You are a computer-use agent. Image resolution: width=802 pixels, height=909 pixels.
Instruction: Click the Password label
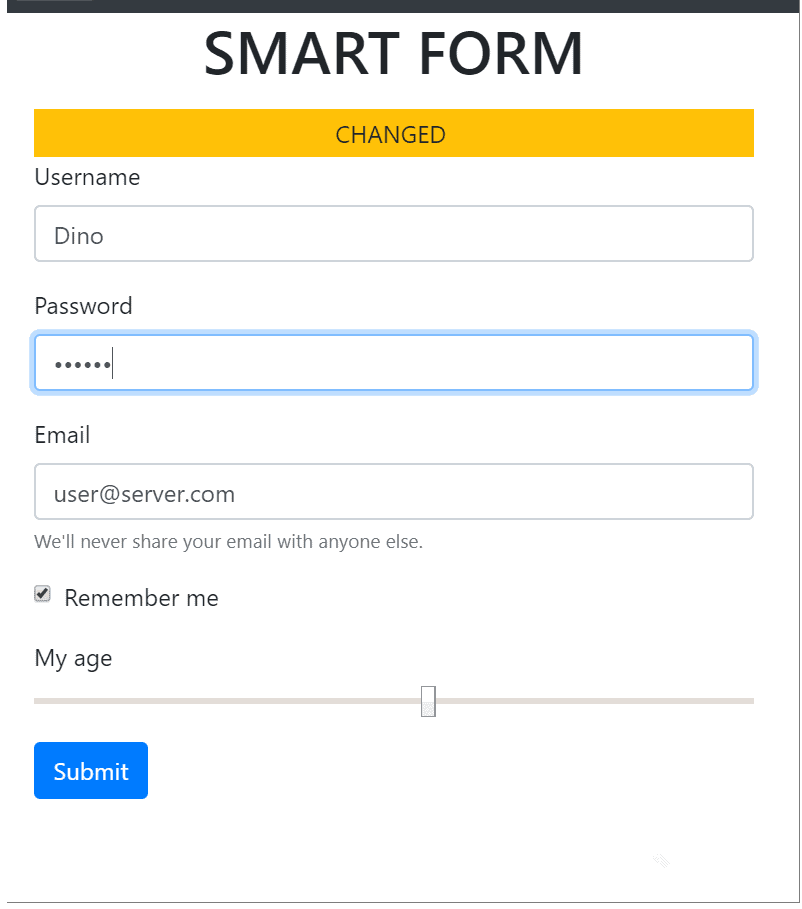(x=84, y=306)
